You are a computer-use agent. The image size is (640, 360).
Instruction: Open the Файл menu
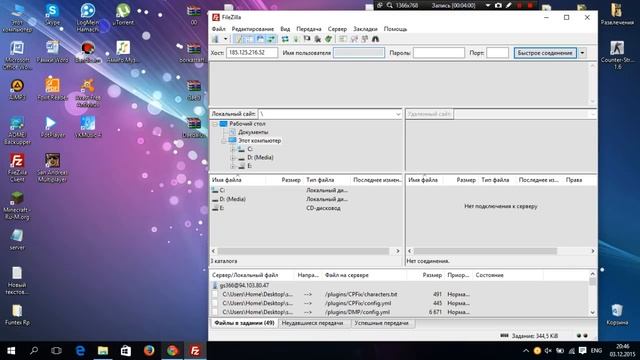[218, 29]
